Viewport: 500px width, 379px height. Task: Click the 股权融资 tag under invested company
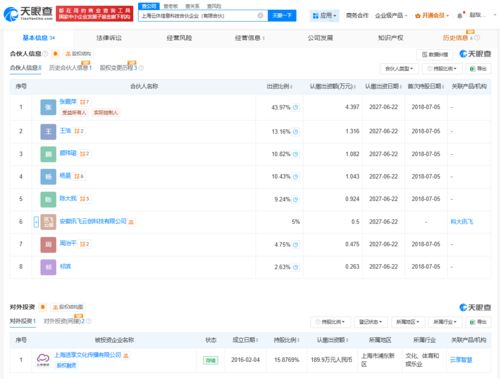(x=66, y=366)
